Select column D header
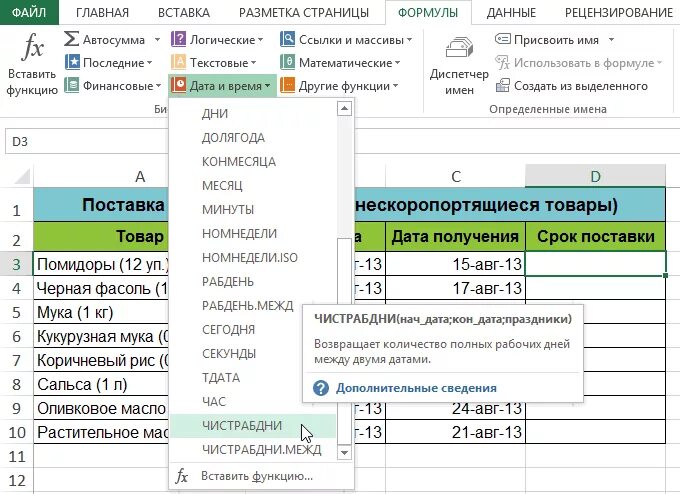 coord(595,176)
